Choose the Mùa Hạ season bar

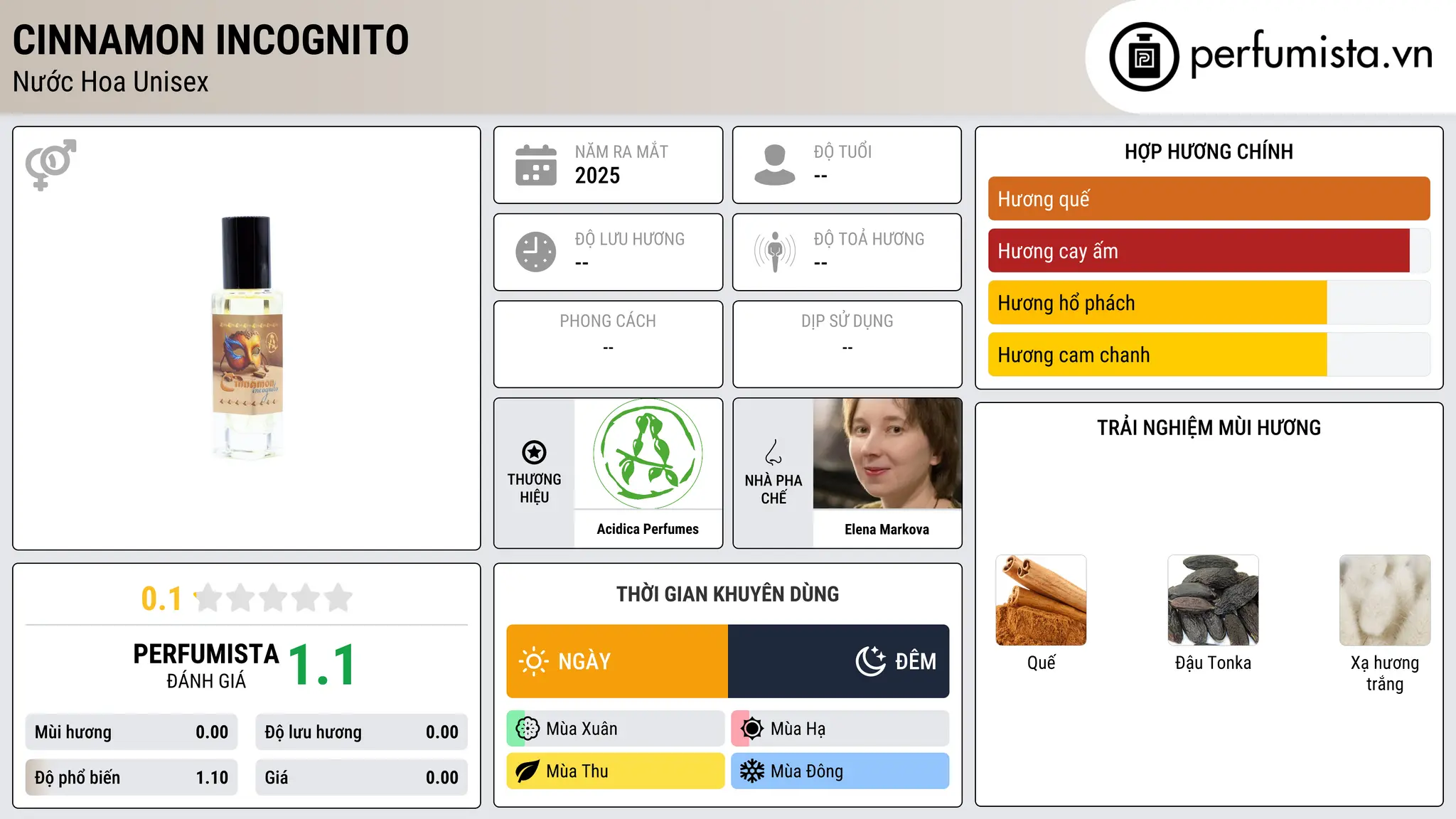(x=840, y=729)
